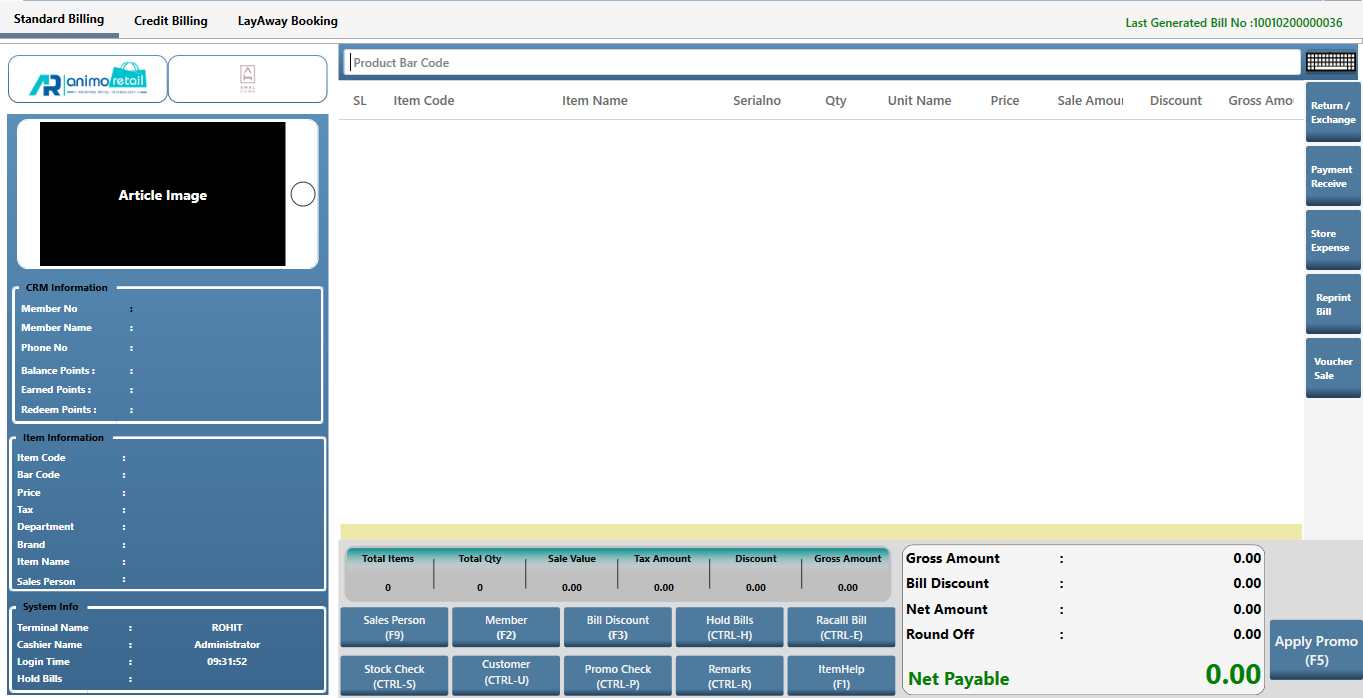Image resolution: width=1363 pixels, height=698 pixels.
Task: Click cashier name Administrator
Action: [227, 645]
